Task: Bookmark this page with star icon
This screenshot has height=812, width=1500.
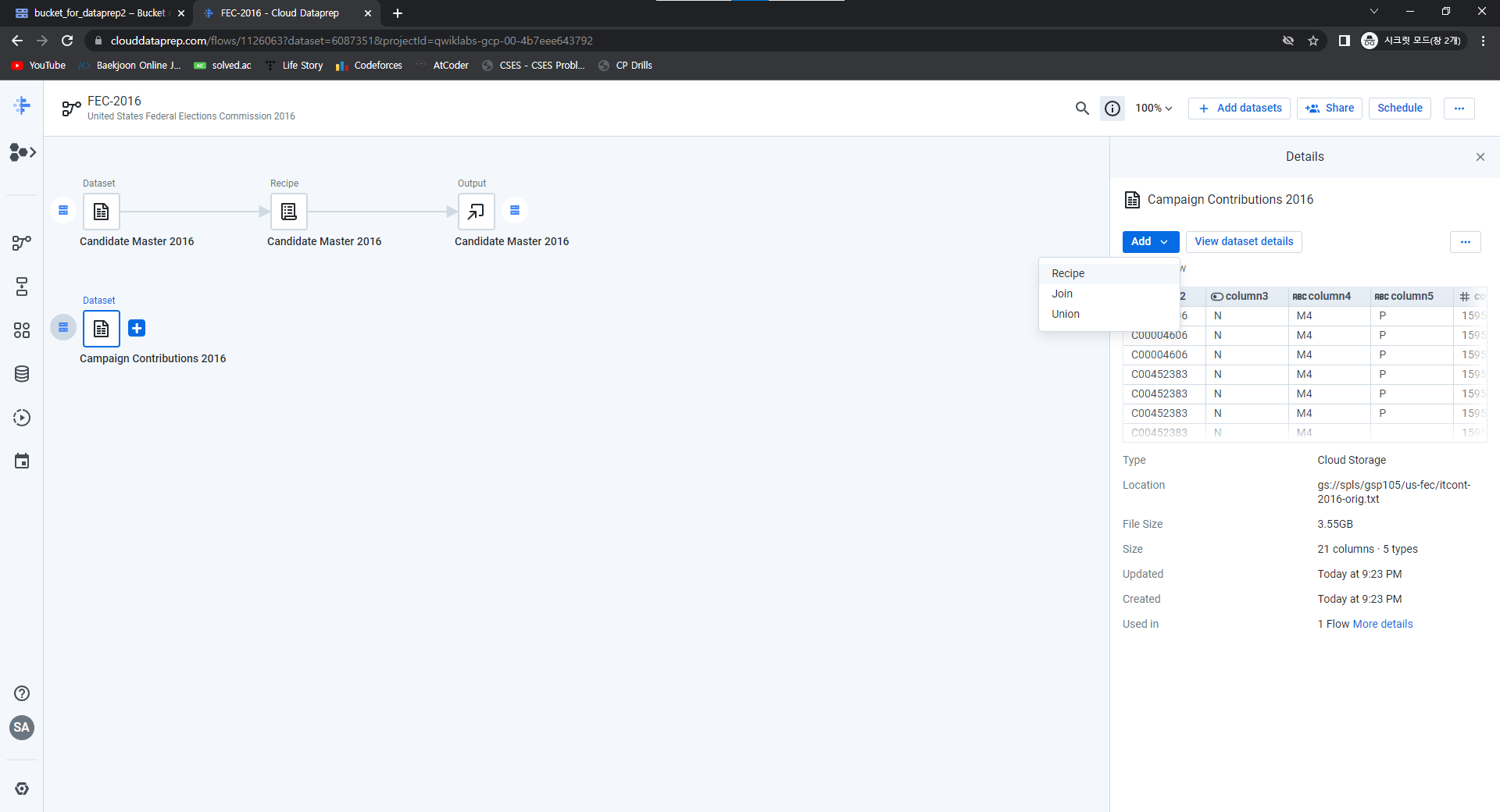Action: (x=1313, y=41)
